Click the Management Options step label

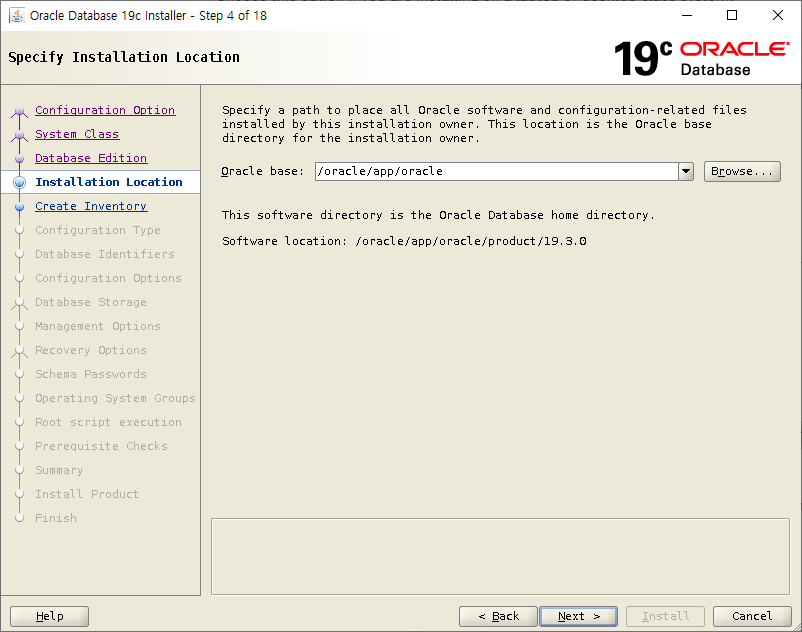(98, 326)
